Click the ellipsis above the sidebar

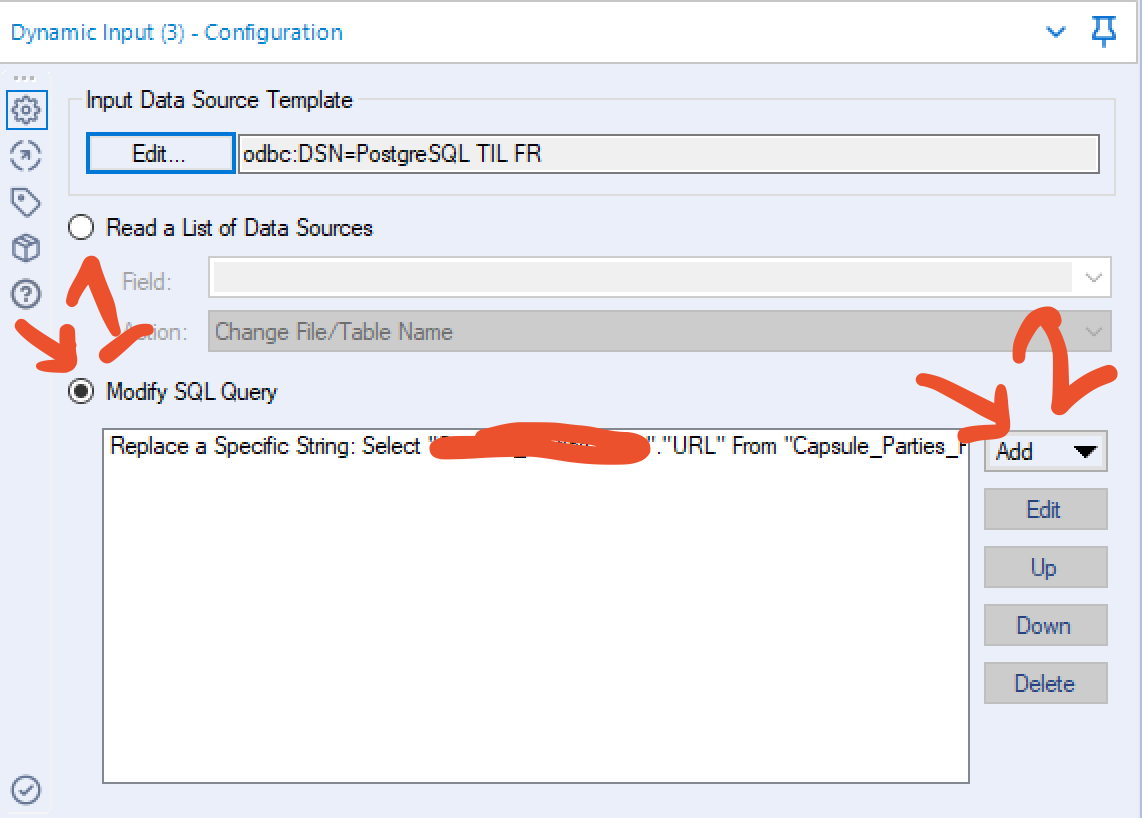[x=26, y=75]
